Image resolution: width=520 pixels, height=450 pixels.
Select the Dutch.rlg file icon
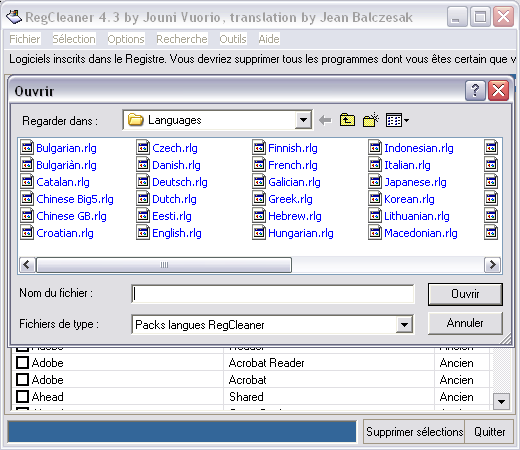pyautogui.click(x=143, y=198)
